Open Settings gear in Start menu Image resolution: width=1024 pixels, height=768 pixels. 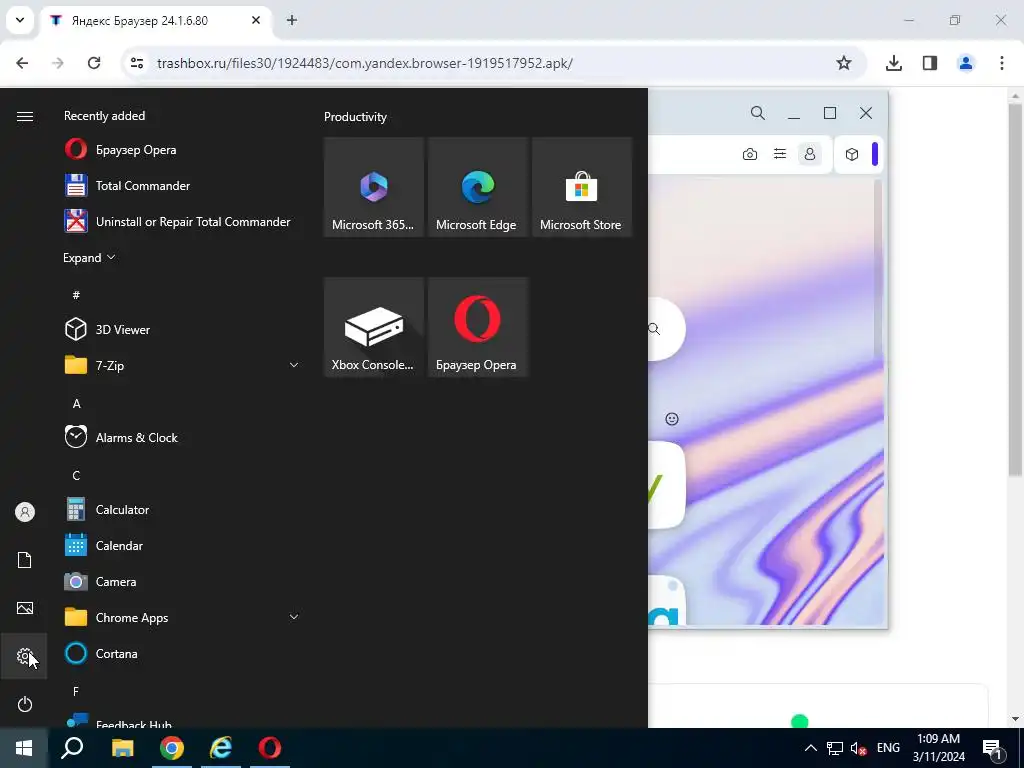point(24,656)
